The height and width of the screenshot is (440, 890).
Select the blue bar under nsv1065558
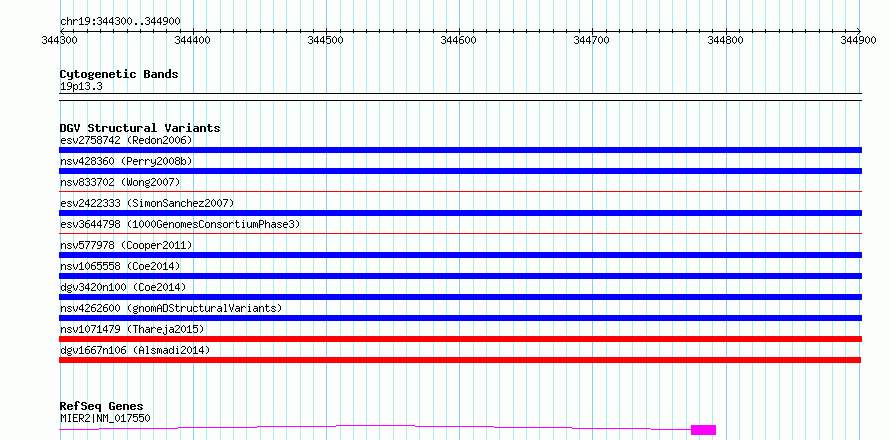coord(460,276)
